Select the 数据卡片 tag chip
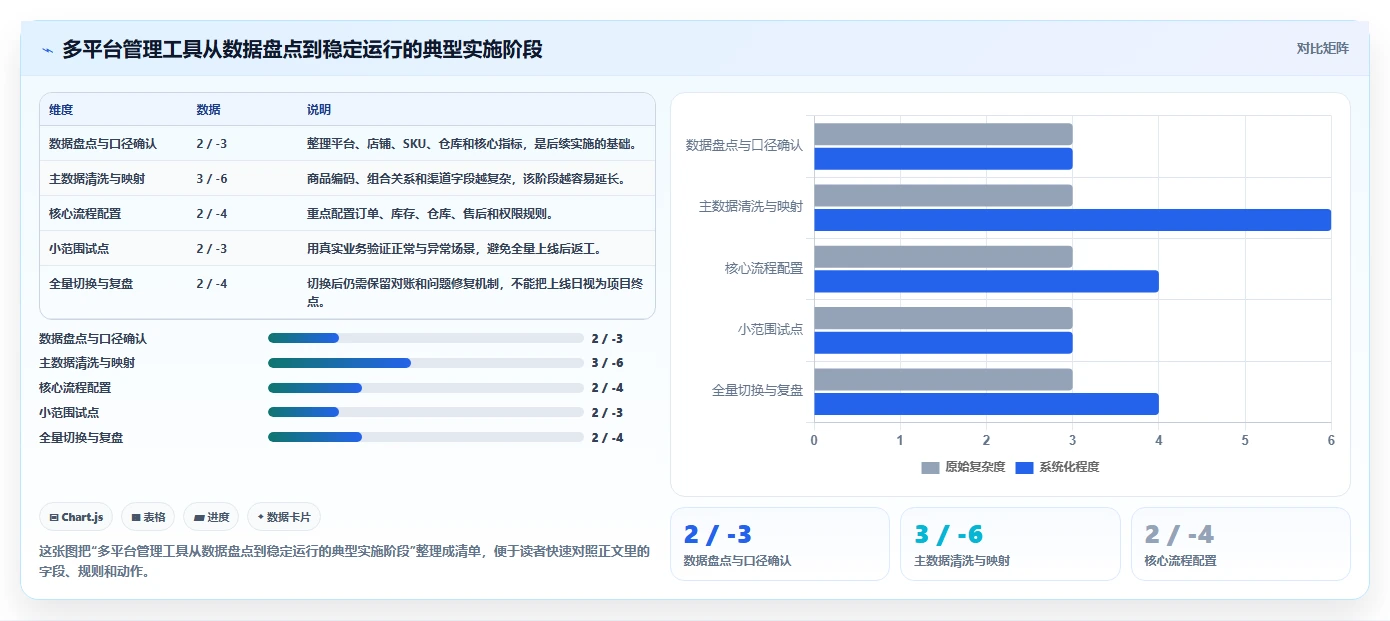 click(284, 517)
